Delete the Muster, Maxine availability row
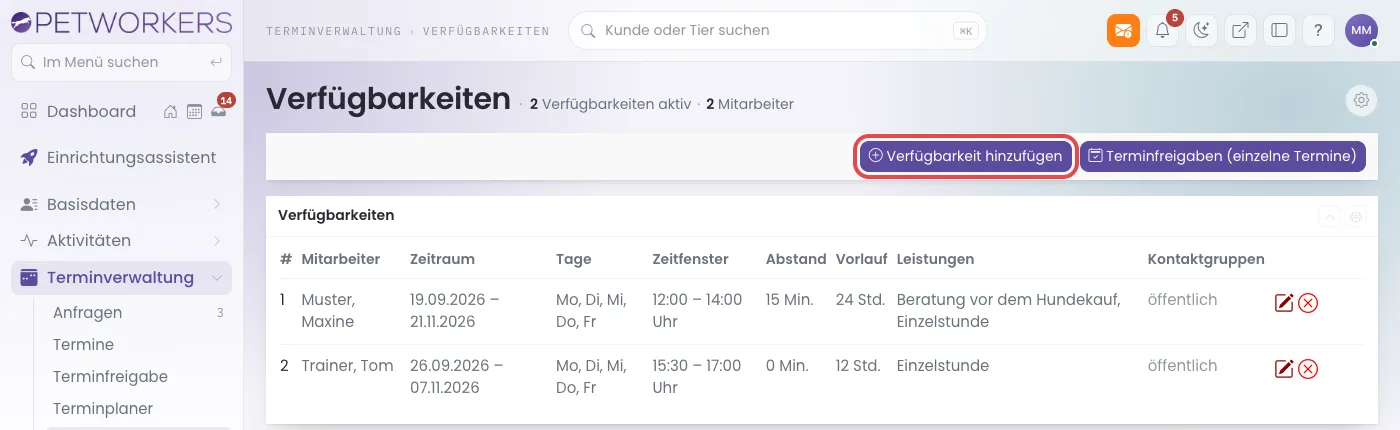 (x=1307, y=302)
